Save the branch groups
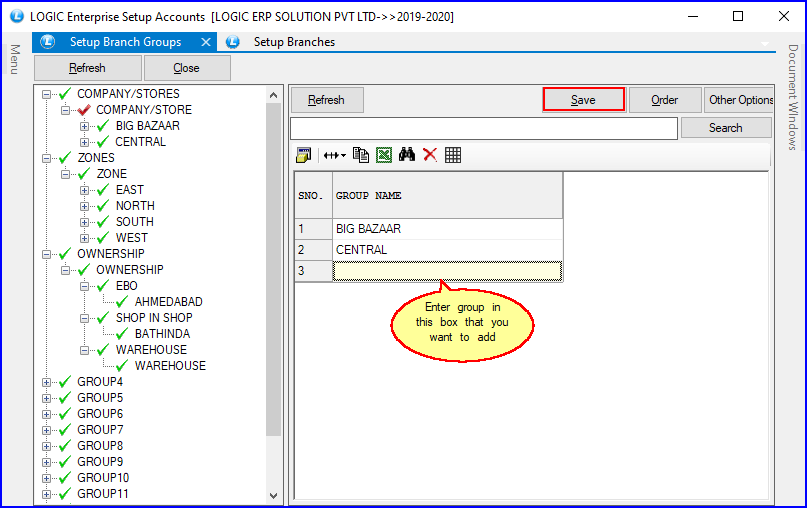This screenshot has height=508, width=807. click(x=584, y=100)
